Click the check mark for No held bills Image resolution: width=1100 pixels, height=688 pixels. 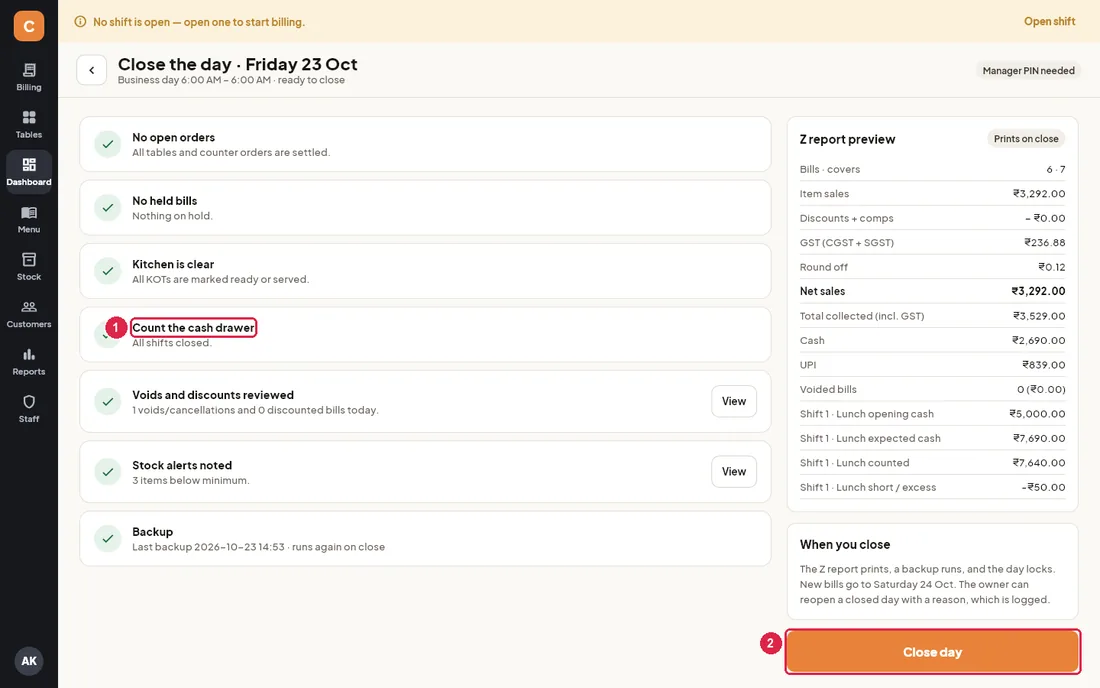pos(107,208)
